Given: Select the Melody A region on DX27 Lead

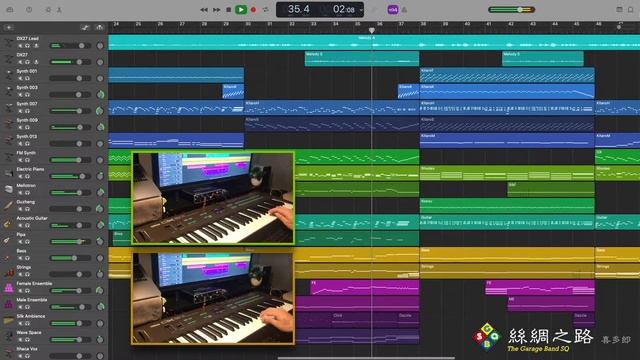Looking at the screenshot, I should (374, 42).
